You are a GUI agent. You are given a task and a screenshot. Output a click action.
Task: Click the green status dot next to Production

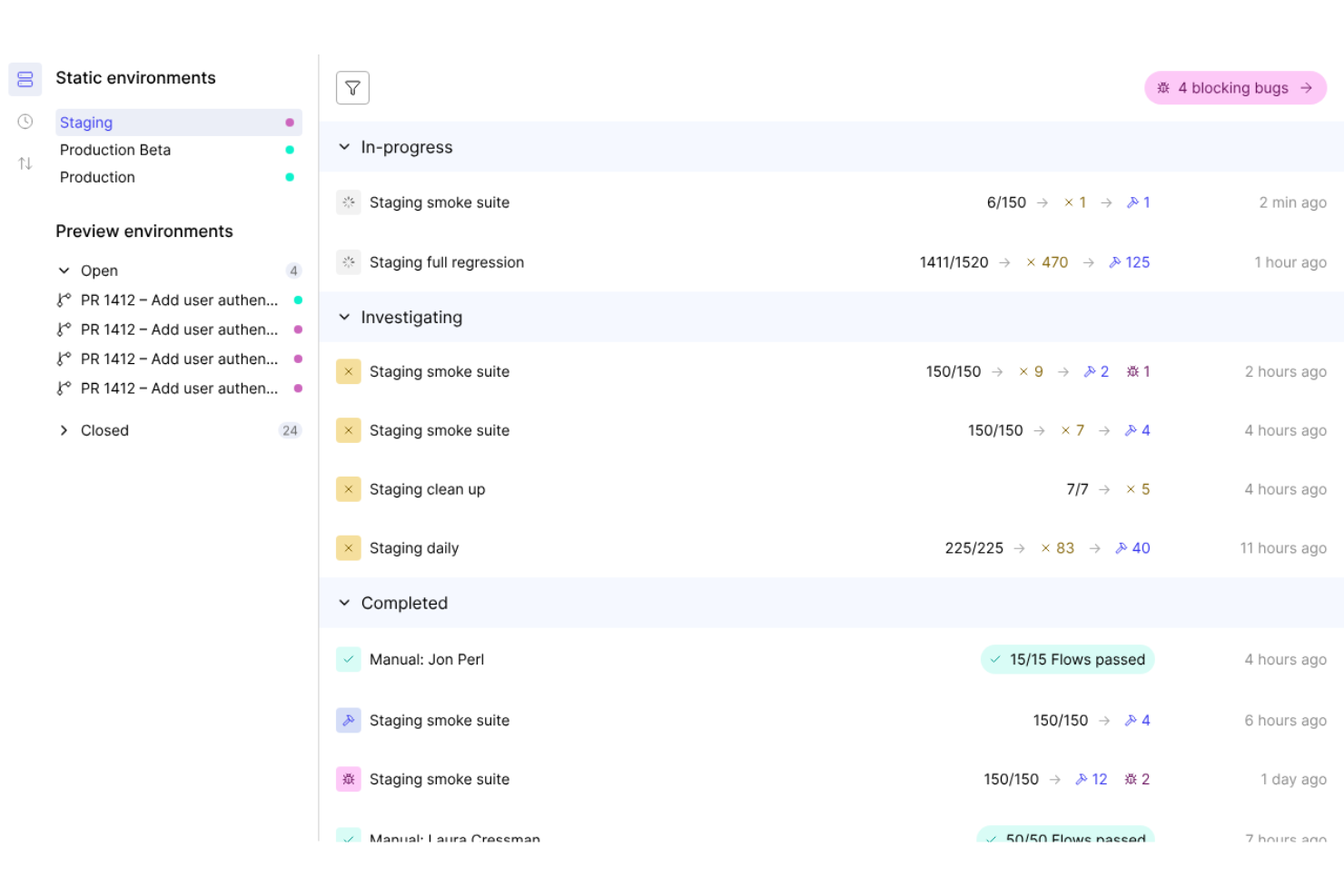289,177
